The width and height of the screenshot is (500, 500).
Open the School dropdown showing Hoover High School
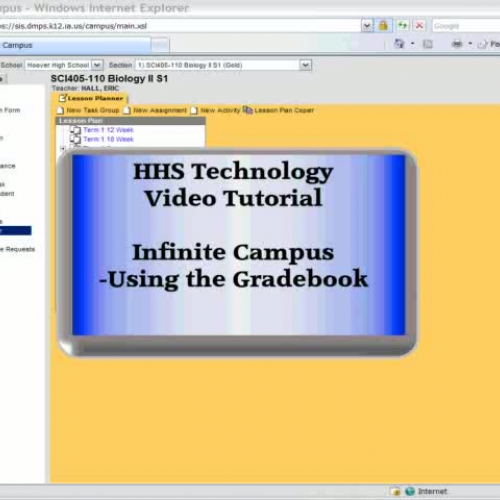coord(64,65)
